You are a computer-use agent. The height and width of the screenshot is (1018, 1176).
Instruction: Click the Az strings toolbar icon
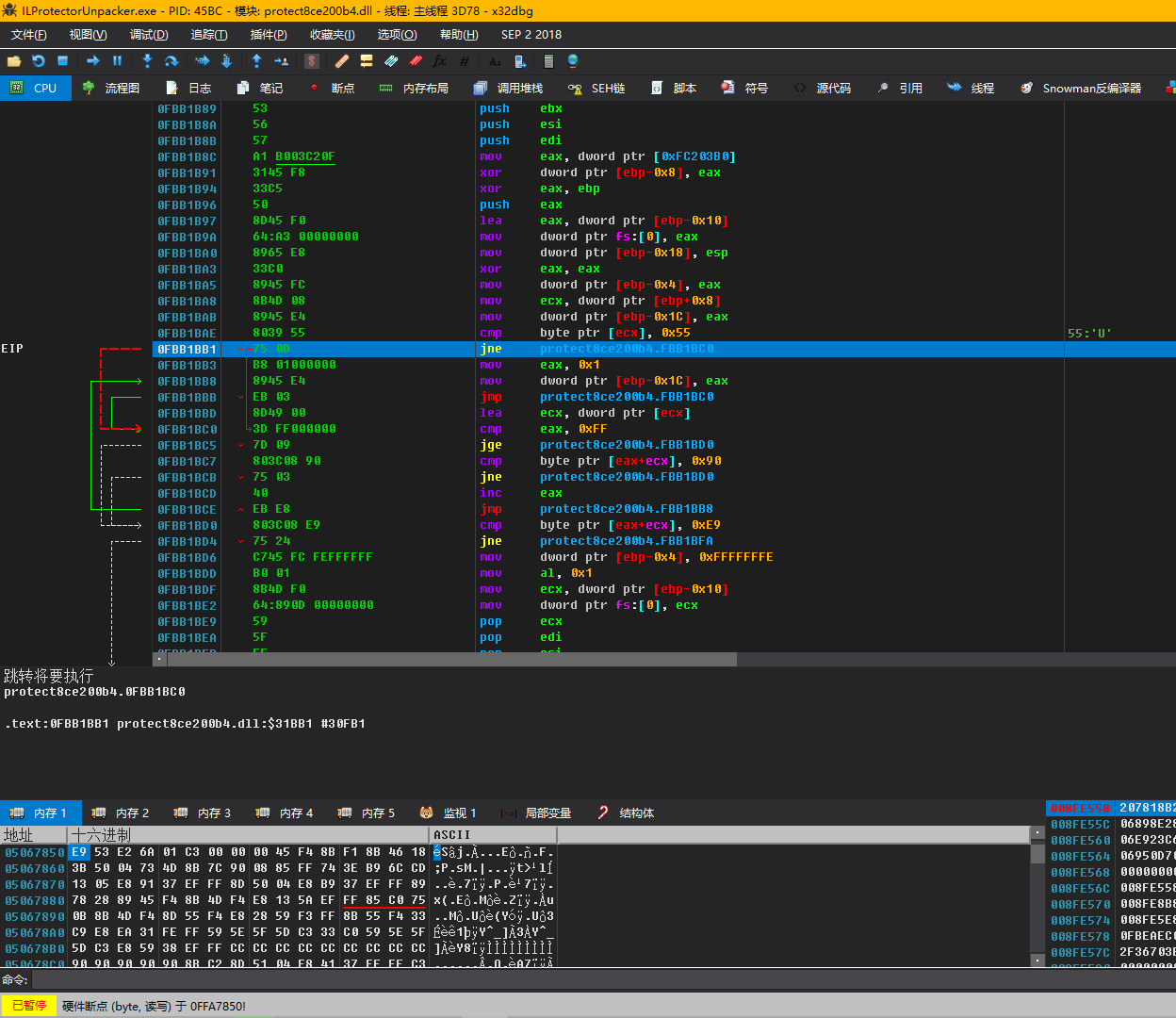(495, 61)
